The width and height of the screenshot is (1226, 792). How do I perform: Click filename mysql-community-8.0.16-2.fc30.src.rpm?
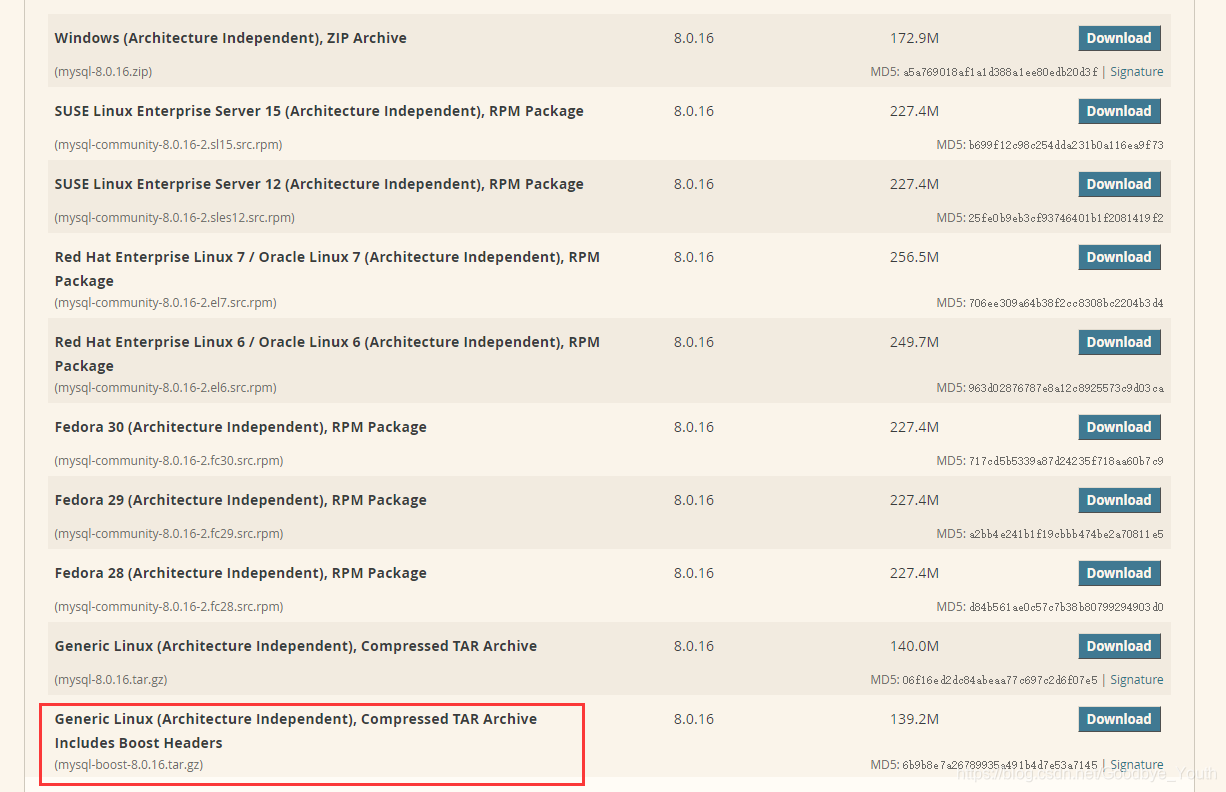pyautogui.click(x=168, y=461)
